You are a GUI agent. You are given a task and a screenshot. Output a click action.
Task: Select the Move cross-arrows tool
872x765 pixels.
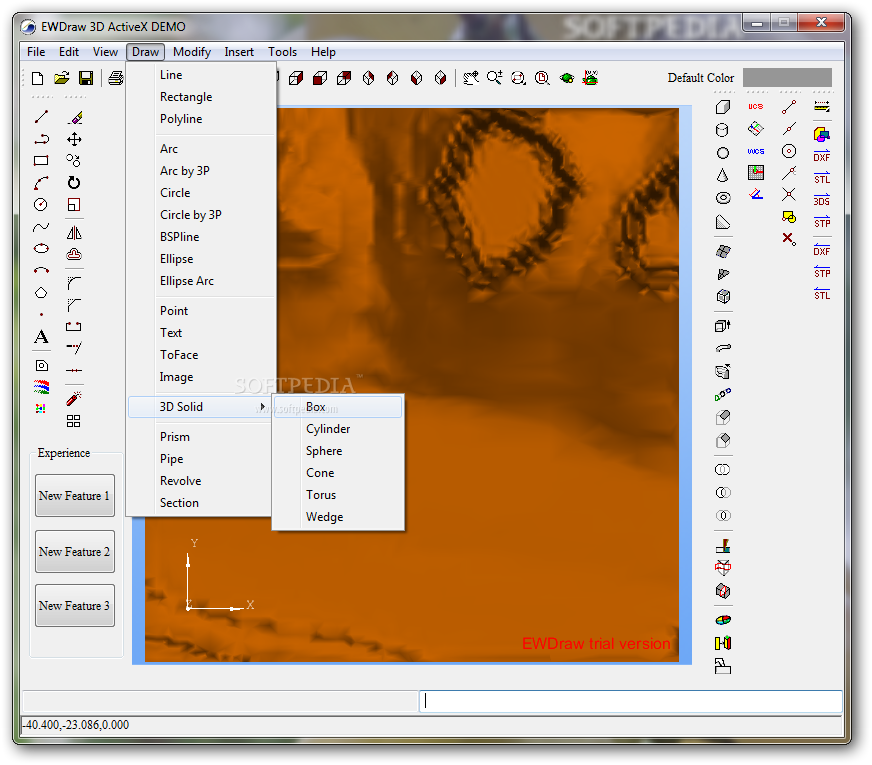[74, 139]
